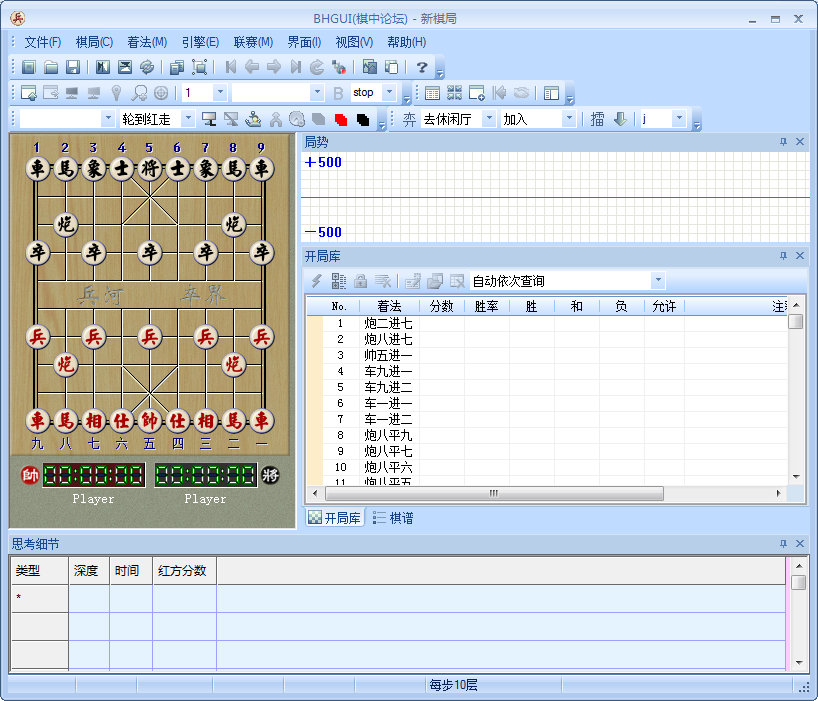Select move row 车九进二

click(x=547, y=387)
